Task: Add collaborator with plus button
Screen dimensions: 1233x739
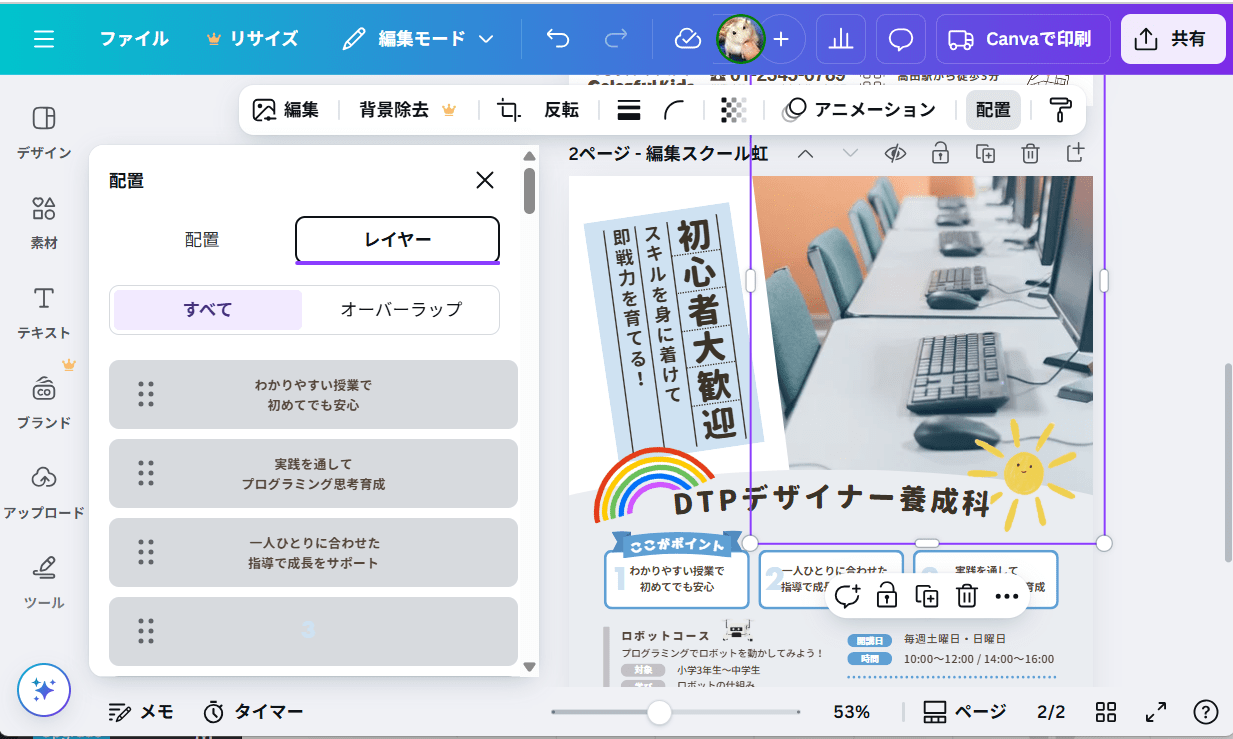Action: (781, 39)
